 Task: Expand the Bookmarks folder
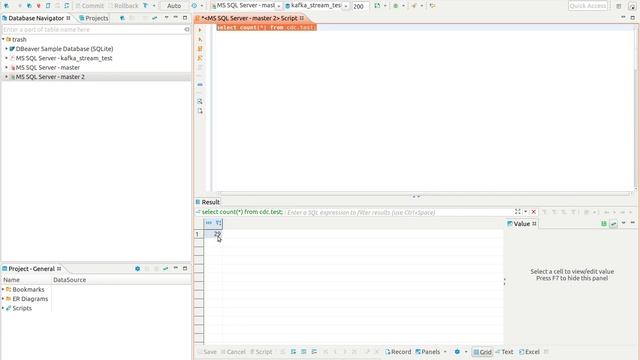(x=3, y=289)
